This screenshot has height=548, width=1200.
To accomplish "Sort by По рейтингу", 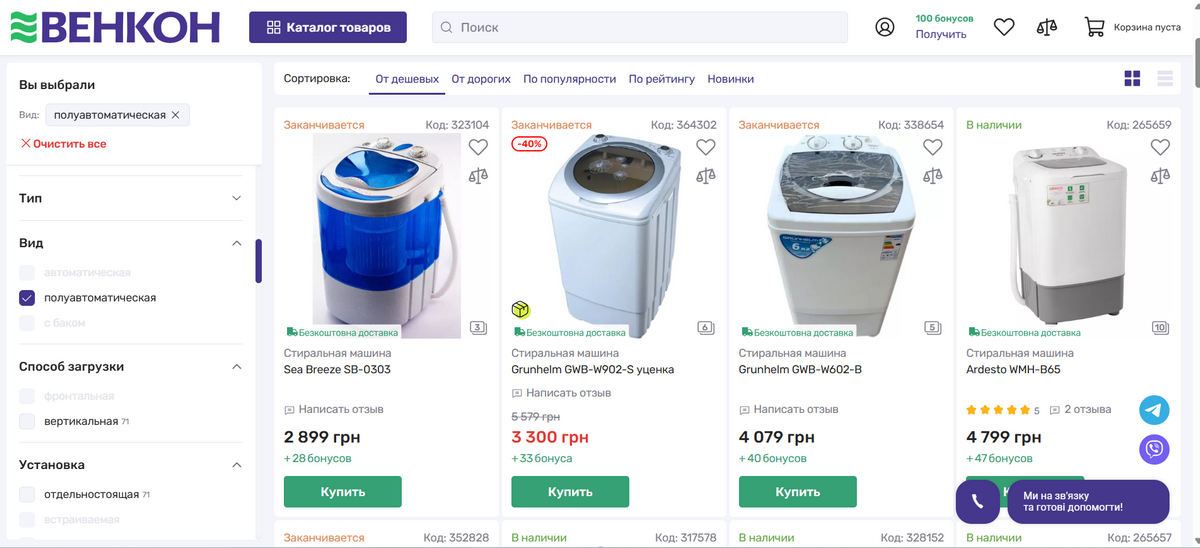I will (x=661, y=79).
